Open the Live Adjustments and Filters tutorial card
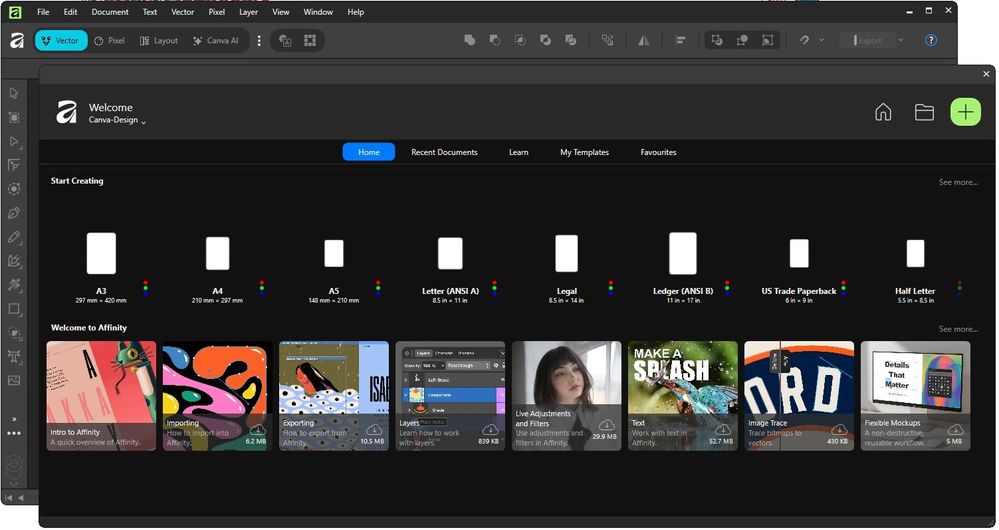This screenshot has height=530, width=999. click(x=566, y=396)
